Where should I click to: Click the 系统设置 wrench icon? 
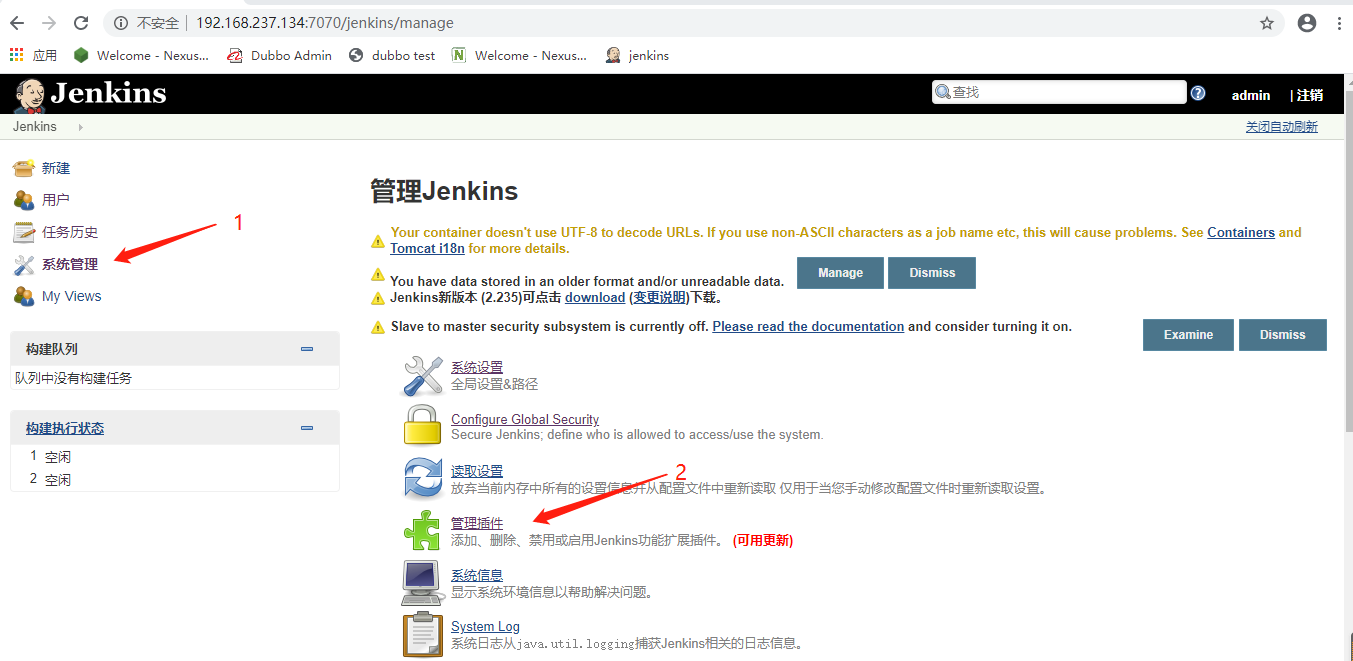tap(422, 376)
